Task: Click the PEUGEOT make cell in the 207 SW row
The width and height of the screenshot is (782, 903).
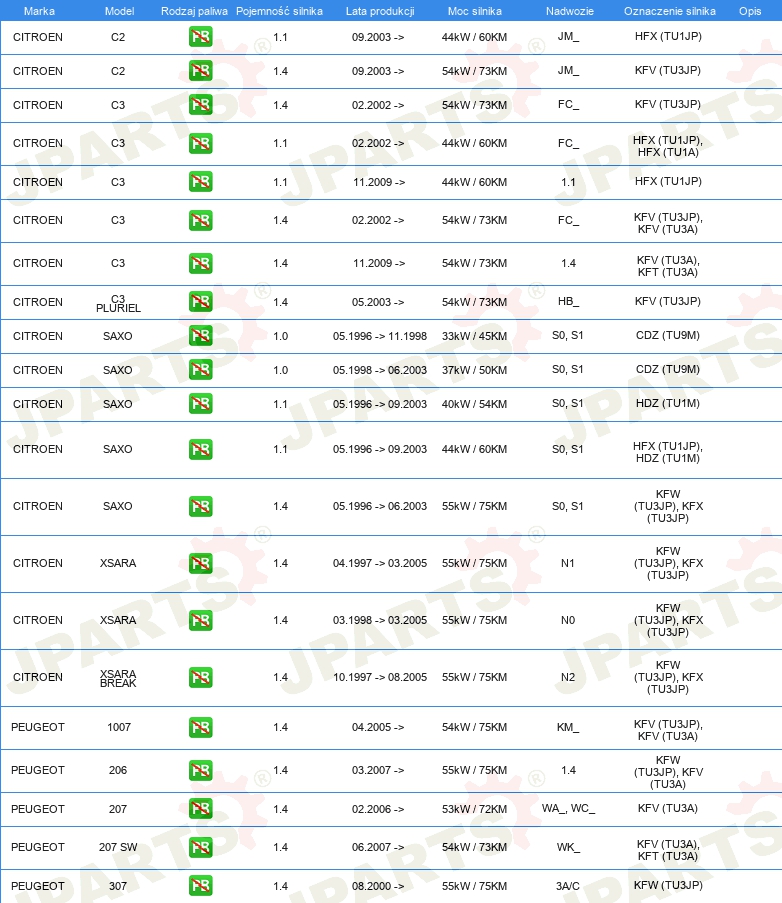Action: pos(38,847)
